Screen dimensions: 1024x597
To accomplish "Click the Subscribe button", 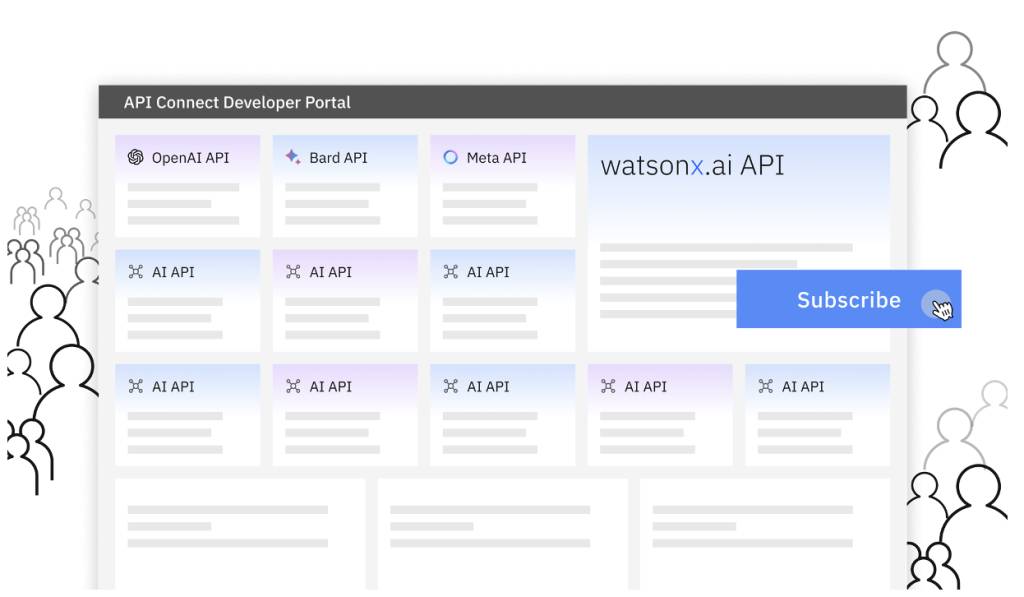I will 848,299.
